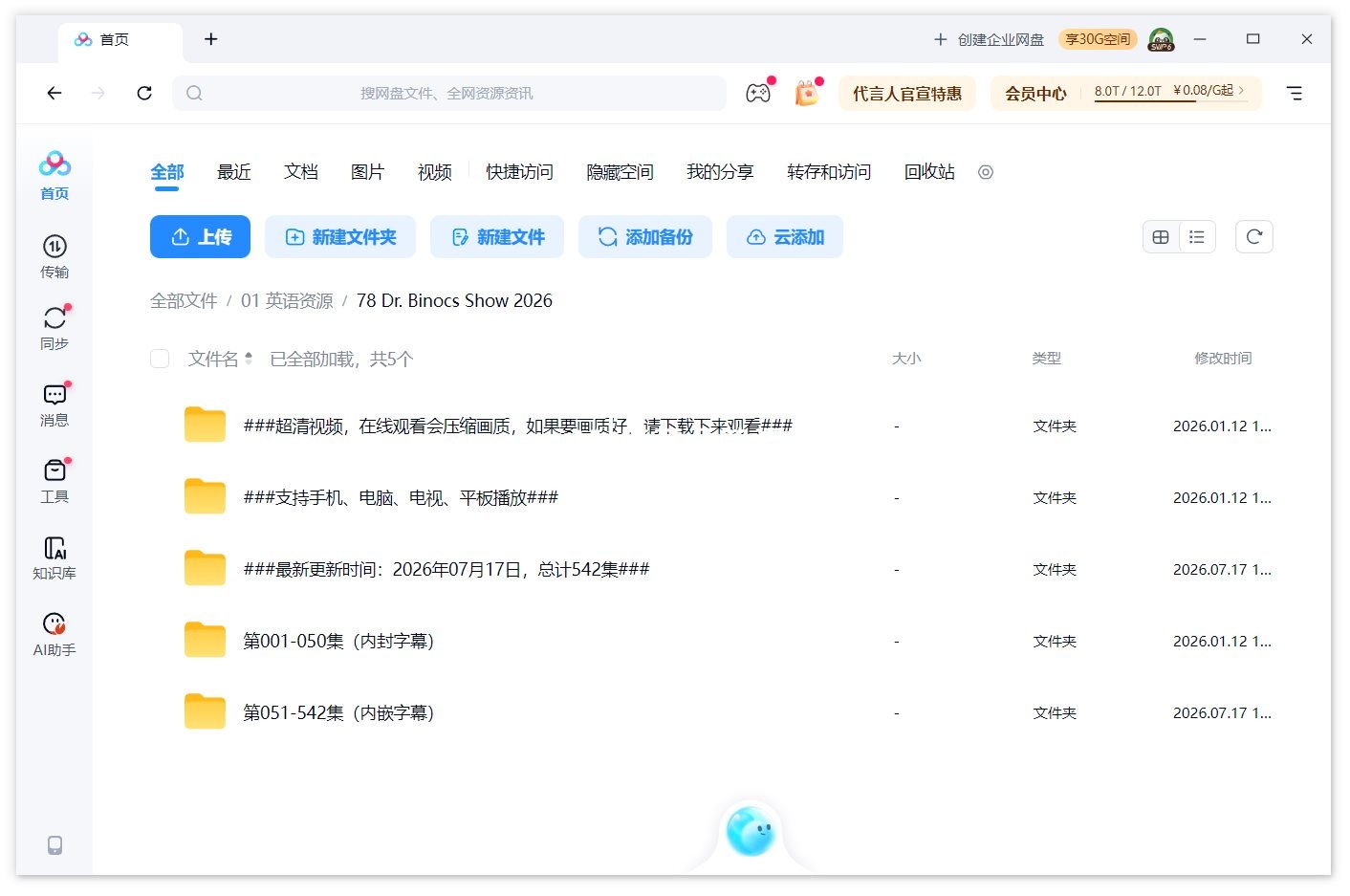Open the 传输 transfer panel
The width and height of the screenshot is (1350, 896).
54,256
